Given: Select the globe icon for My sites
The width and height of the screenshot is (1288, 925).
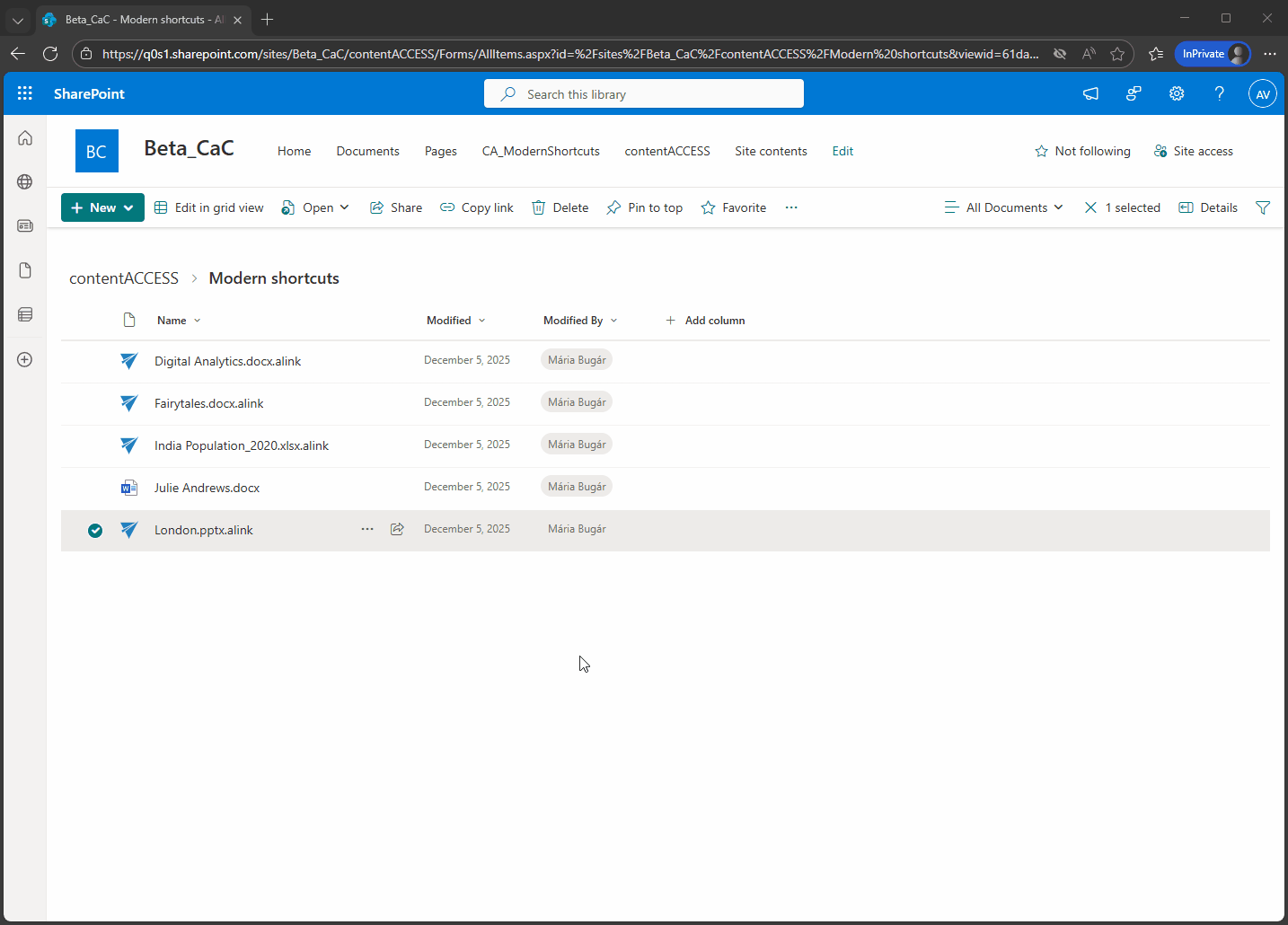Looking at the screenshot, I should [25, 182].
